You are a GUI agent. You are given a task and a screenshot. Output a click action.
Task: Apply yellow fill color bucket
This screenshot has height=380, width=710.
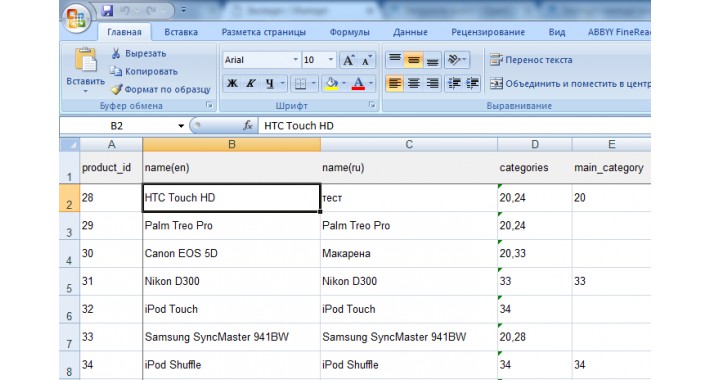click(x=331, y=83)
